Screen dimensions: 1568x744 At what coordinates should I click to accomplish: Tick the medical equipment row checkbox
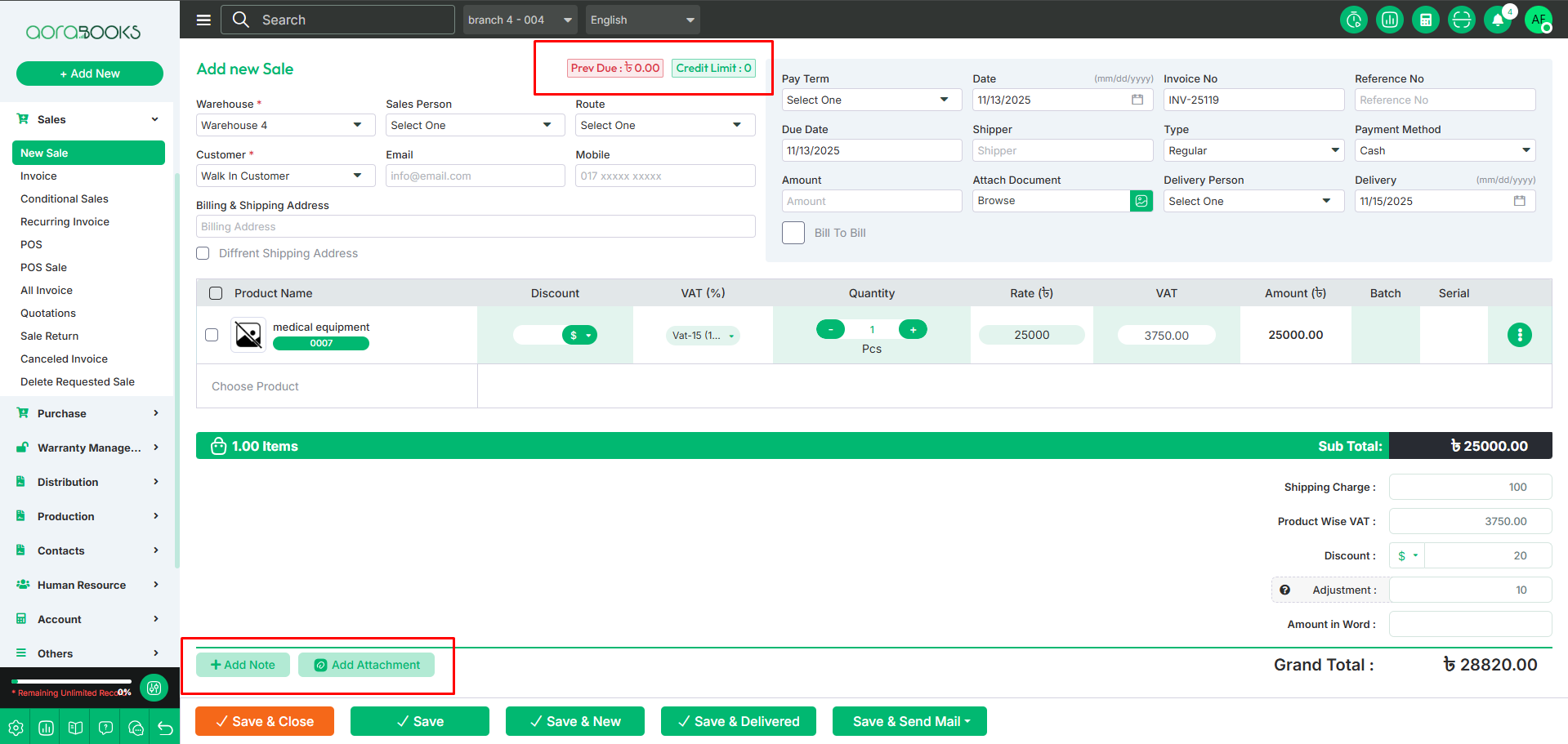(212, 335)
